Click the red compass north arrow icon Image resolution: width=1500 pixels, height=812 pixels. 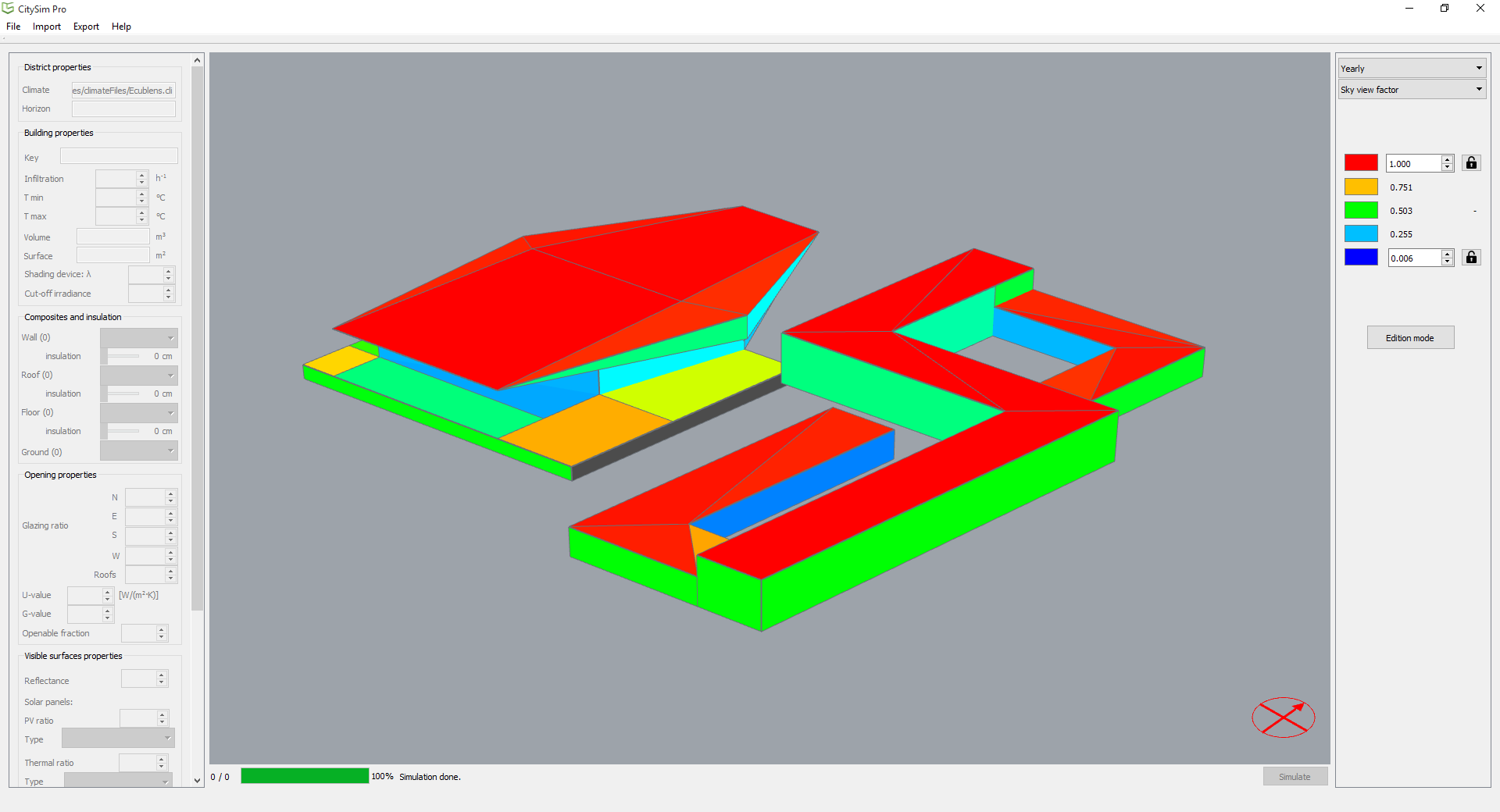pyautogui.click(x=1284, y=717)
